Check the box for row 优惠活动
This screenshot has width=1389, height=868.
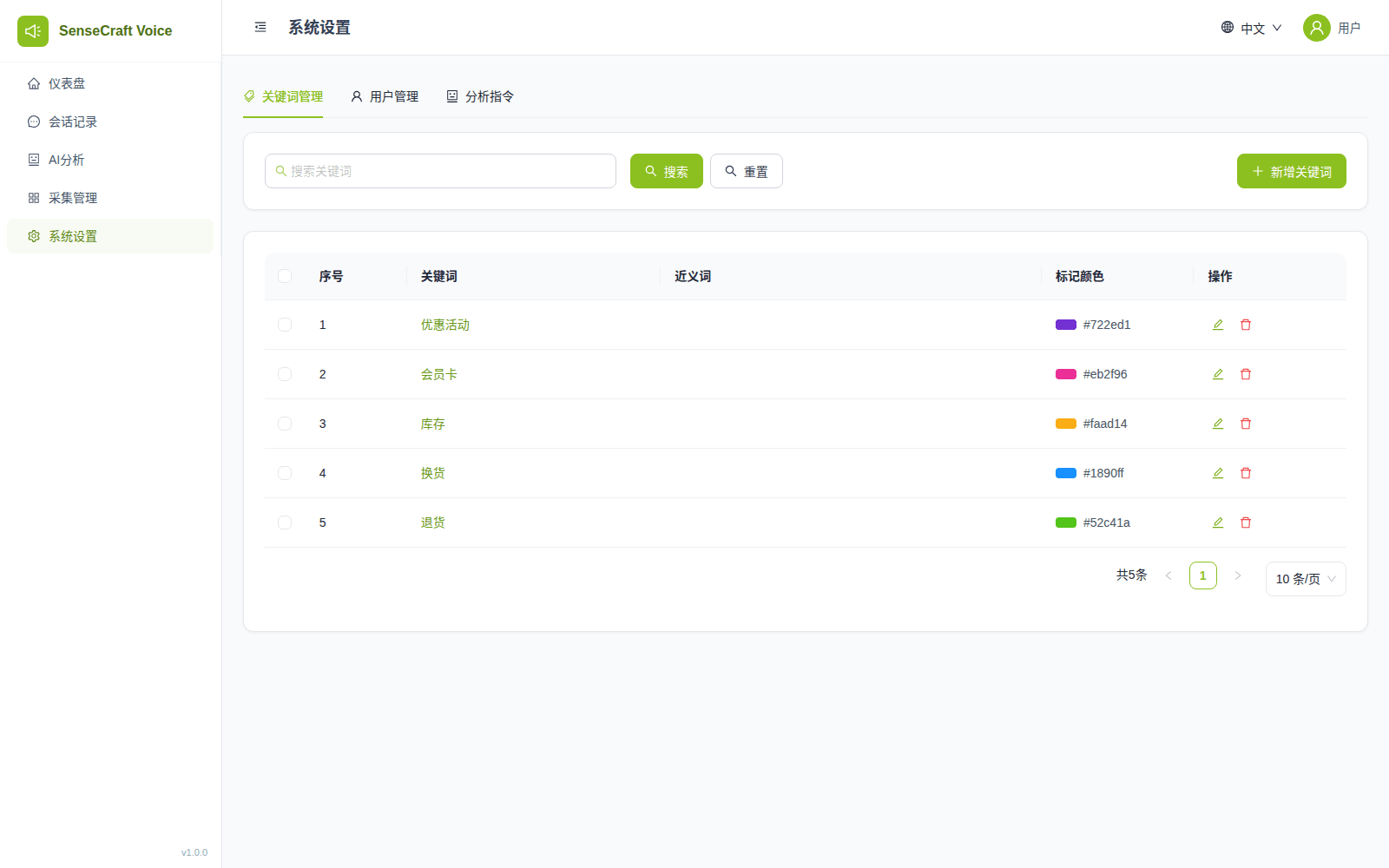click(285, 325)
